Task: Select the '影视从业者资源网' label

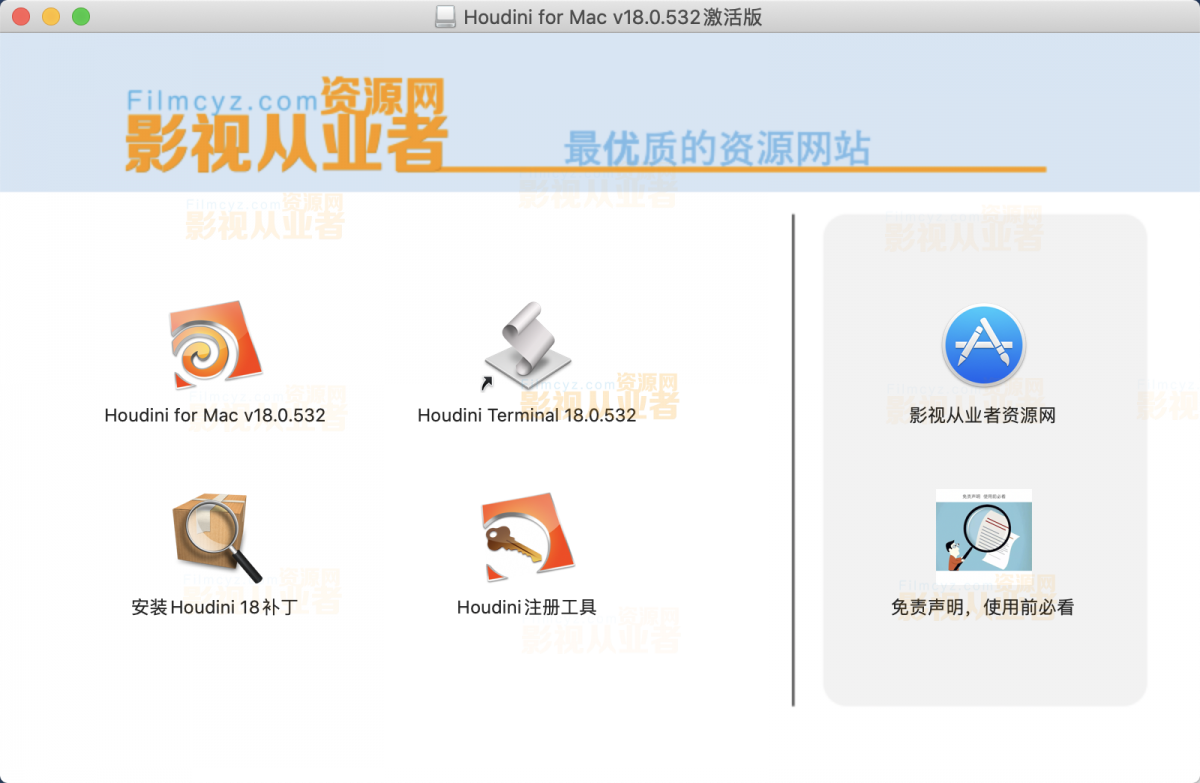Action: coord(983,415)
